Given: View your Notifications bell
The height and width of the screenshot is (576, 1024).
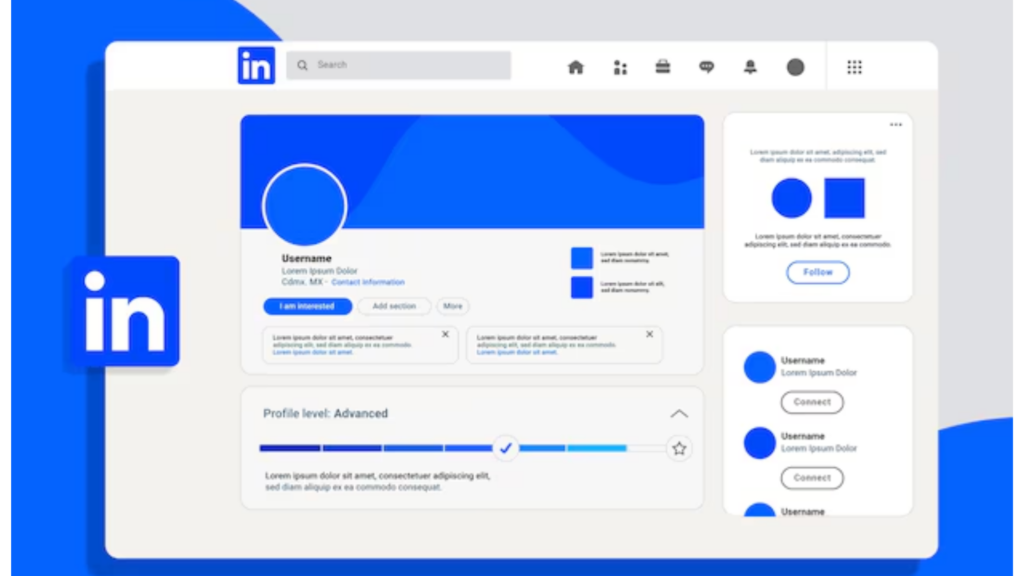Looking at the screenshot, I should point(750,66).
